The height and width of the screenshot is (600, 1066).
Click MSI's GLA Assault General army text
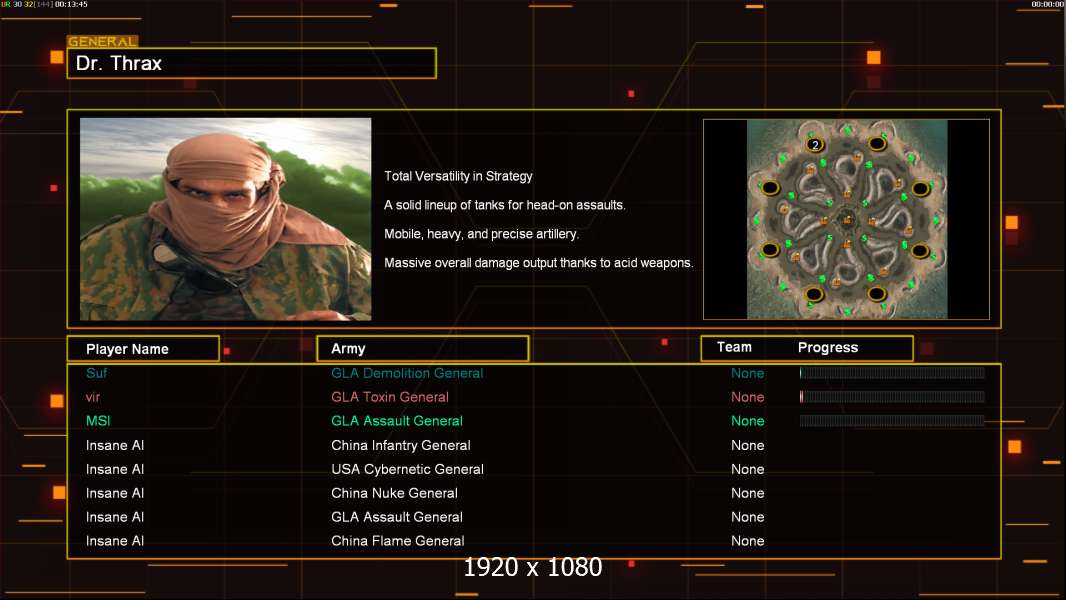397,421
